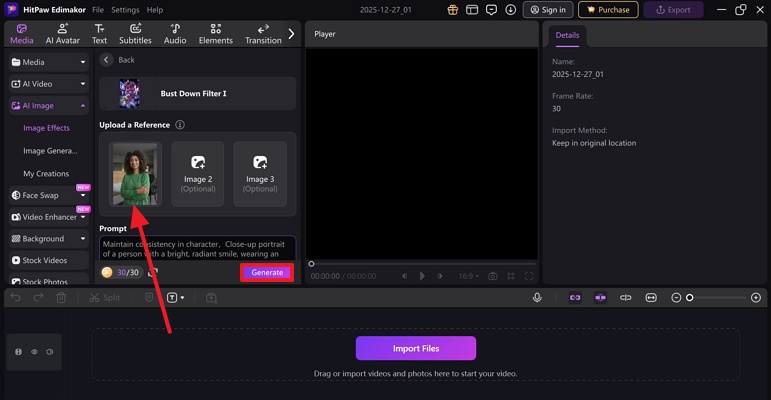Add optional Image 3 reference
Screen dimensions: 771x400
[260, 174]
